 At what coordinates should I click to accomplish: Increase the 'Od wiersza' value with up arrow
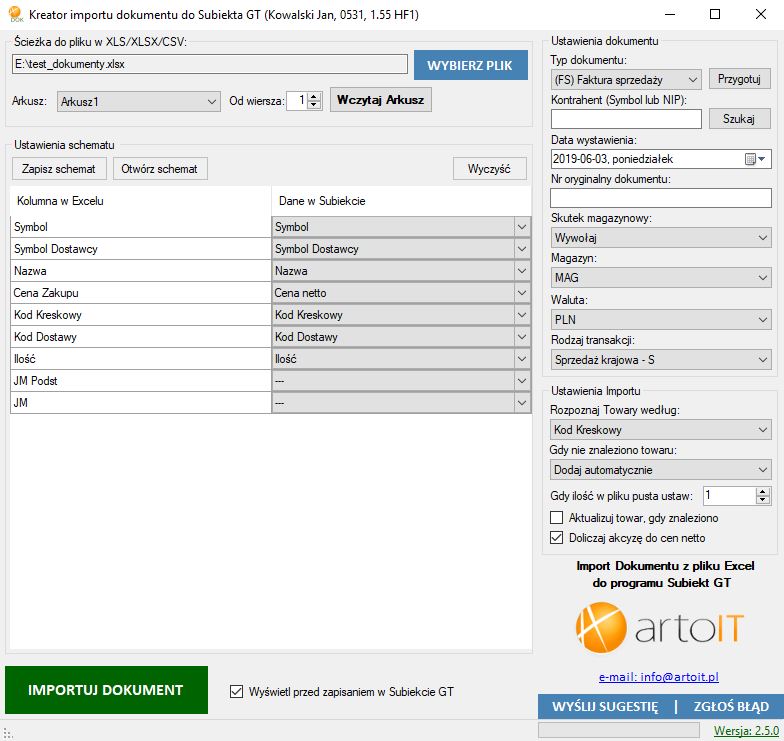coord(314,96)
